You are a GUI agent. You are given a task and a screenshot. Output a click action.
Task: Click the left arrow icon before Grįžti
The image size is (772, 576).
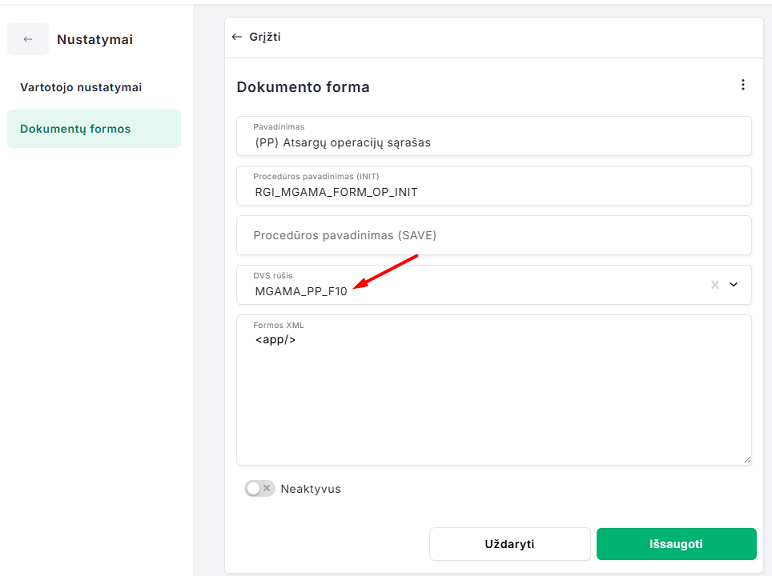pyautogui.click(x=237, y=37)
